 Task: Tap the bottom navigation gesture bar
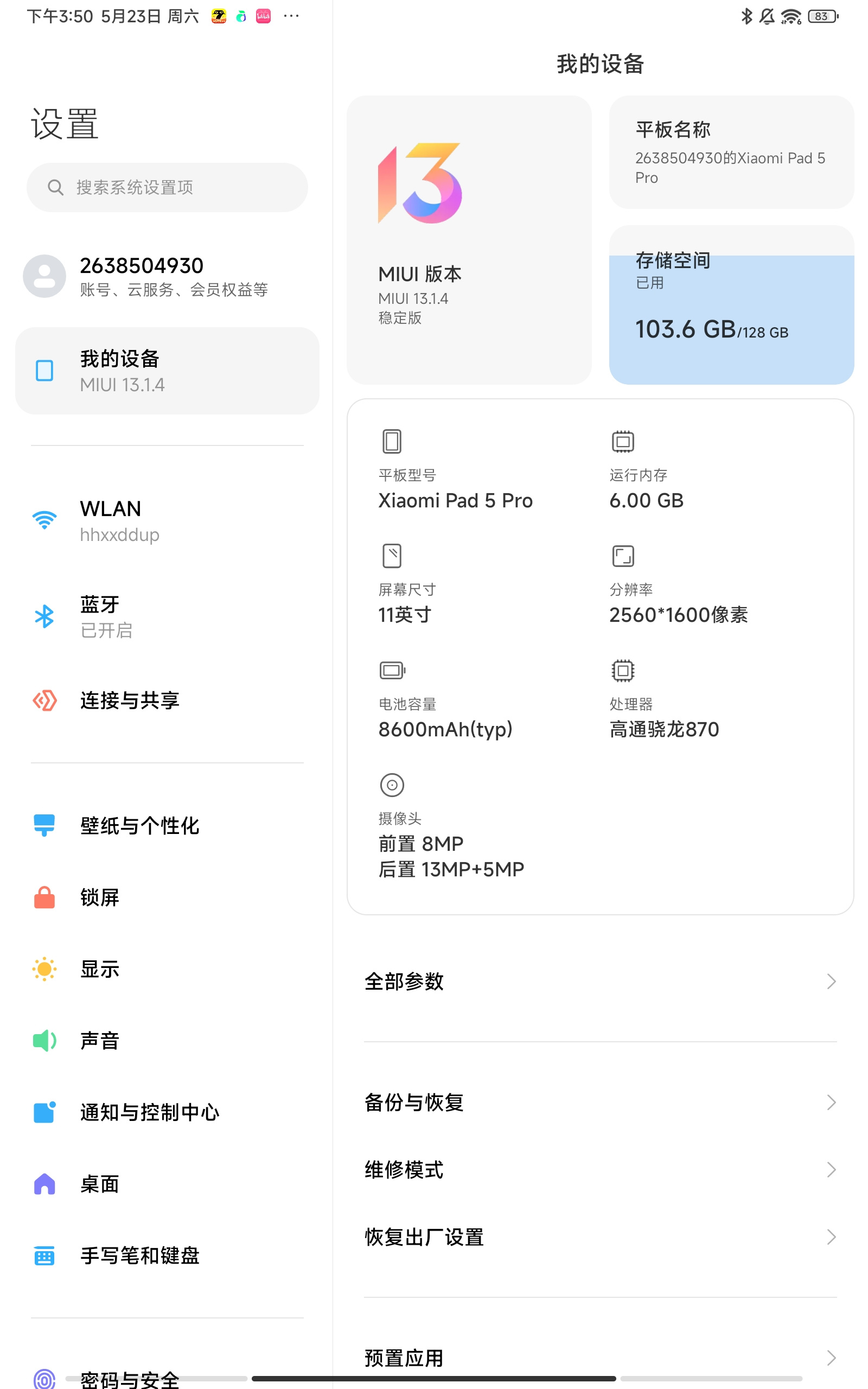click(434, 1378)
